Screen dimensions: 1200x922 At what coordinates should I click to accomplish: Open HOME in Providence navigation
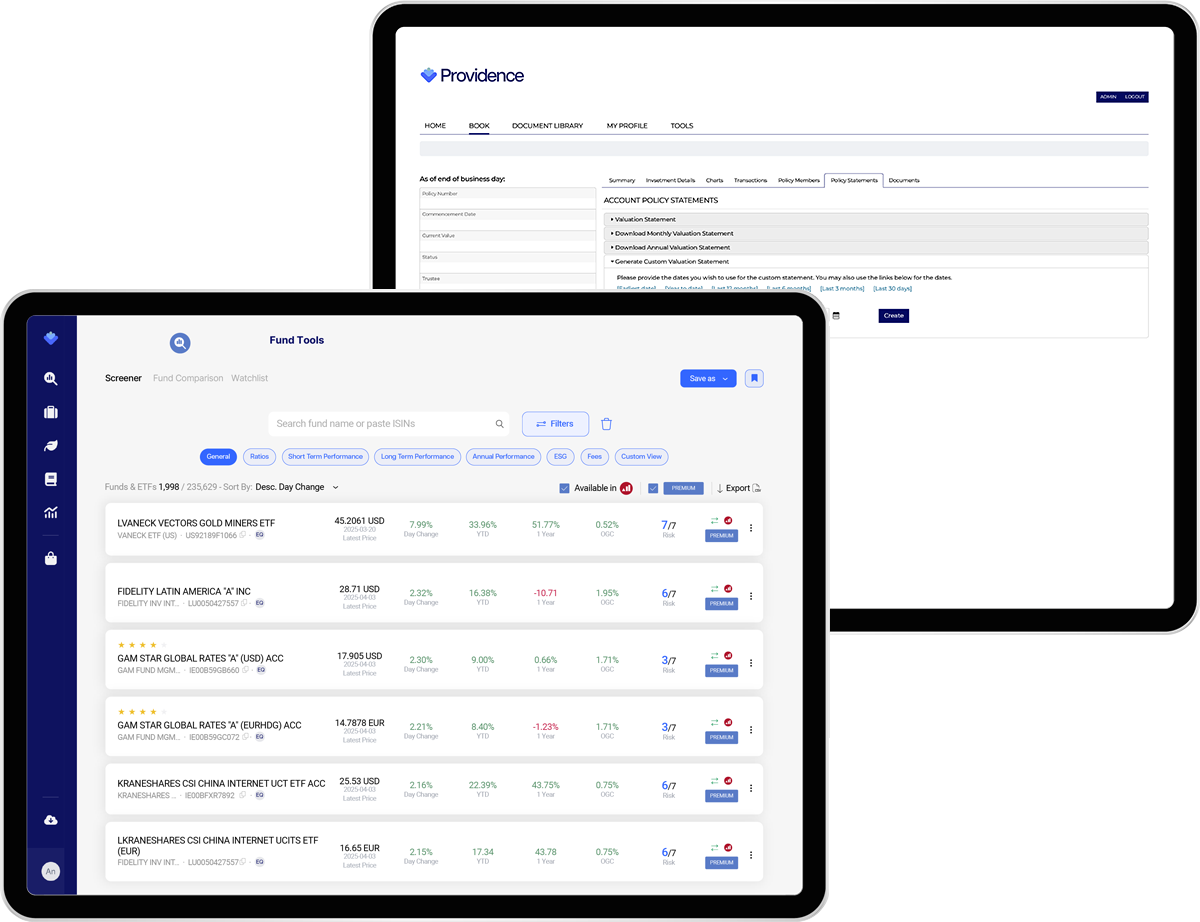[x=435, y=126]
